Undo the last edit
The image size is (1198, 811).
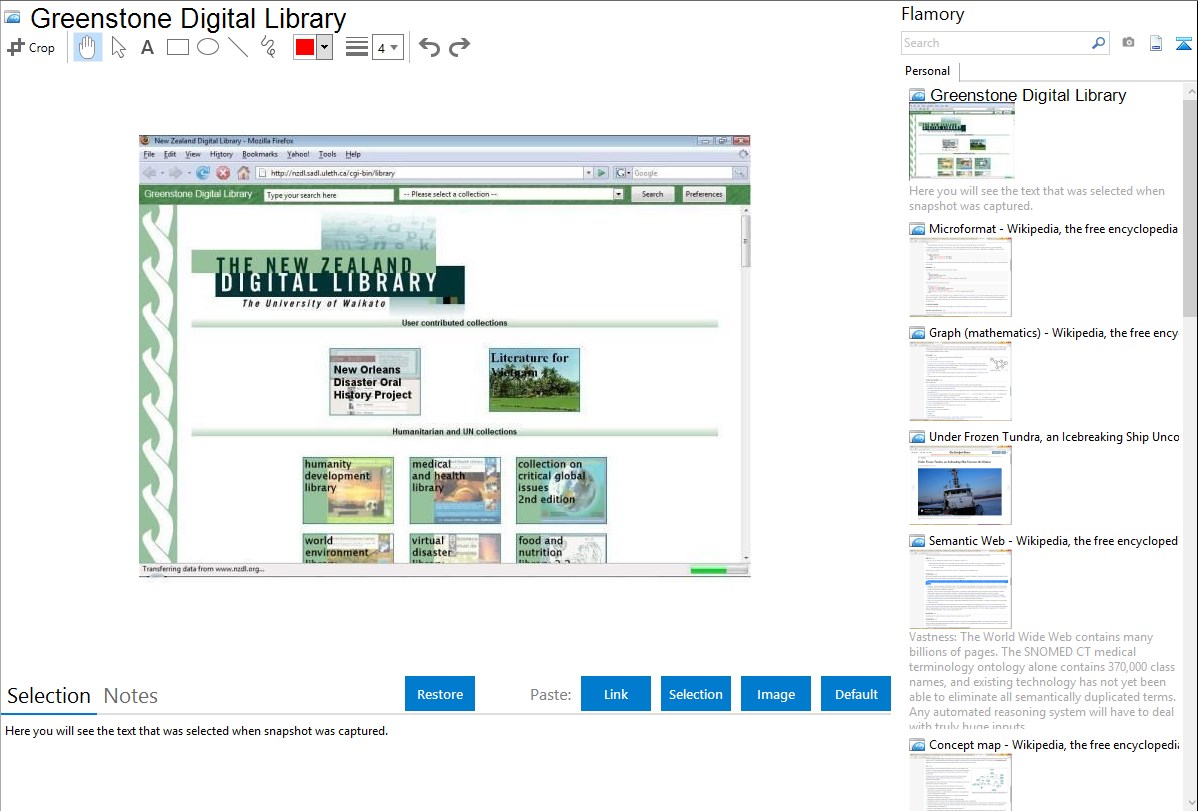(429, 47)
